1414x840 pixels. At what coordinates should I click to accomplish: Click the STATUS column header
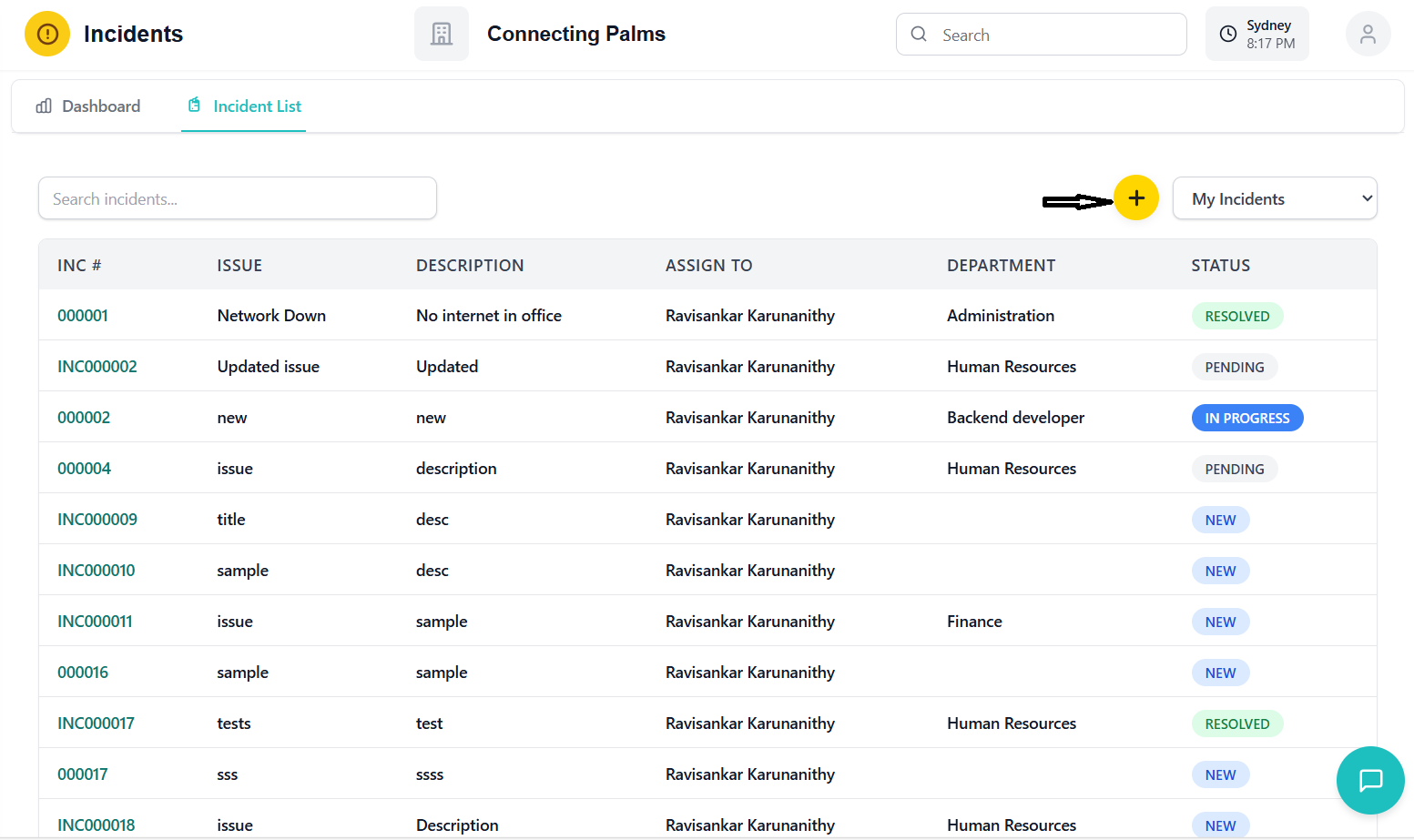pyautogui.click(x=1220, y=266)
